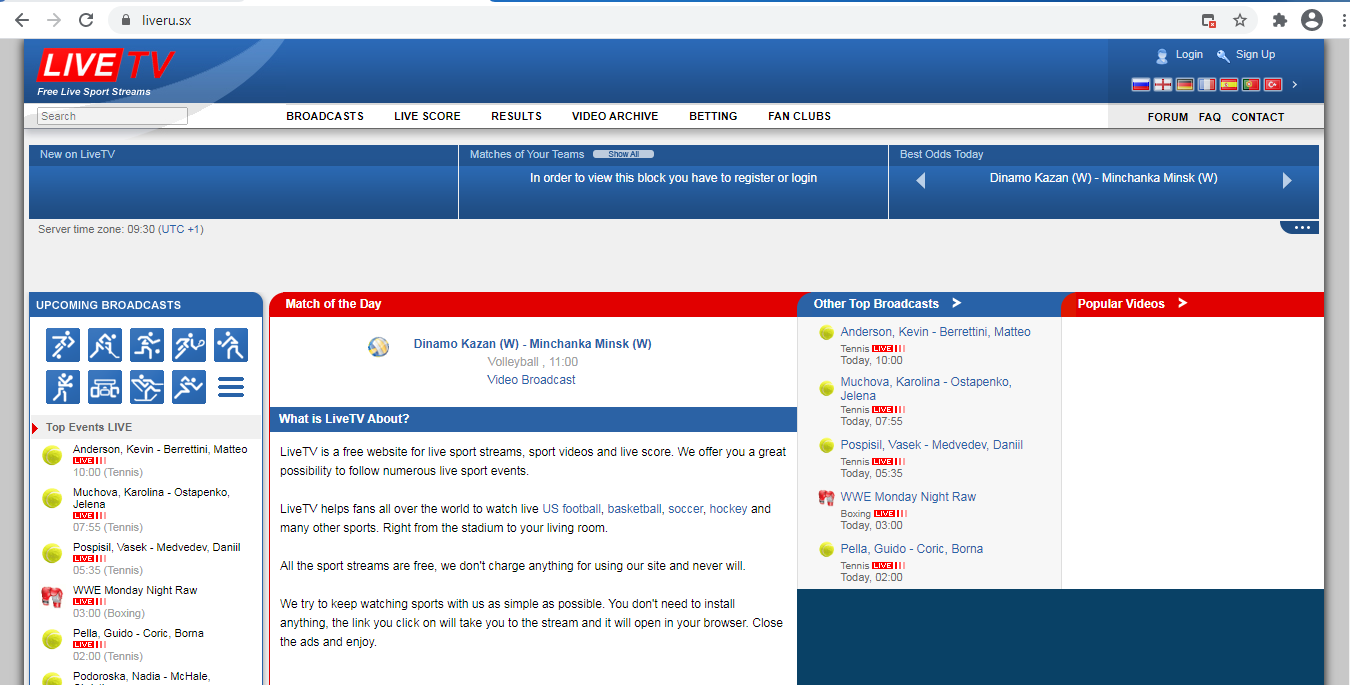The height and width of the screenshot is (685, 1350).
Task: Show next Best Odds match arrow
Action: click(1287, 180)
